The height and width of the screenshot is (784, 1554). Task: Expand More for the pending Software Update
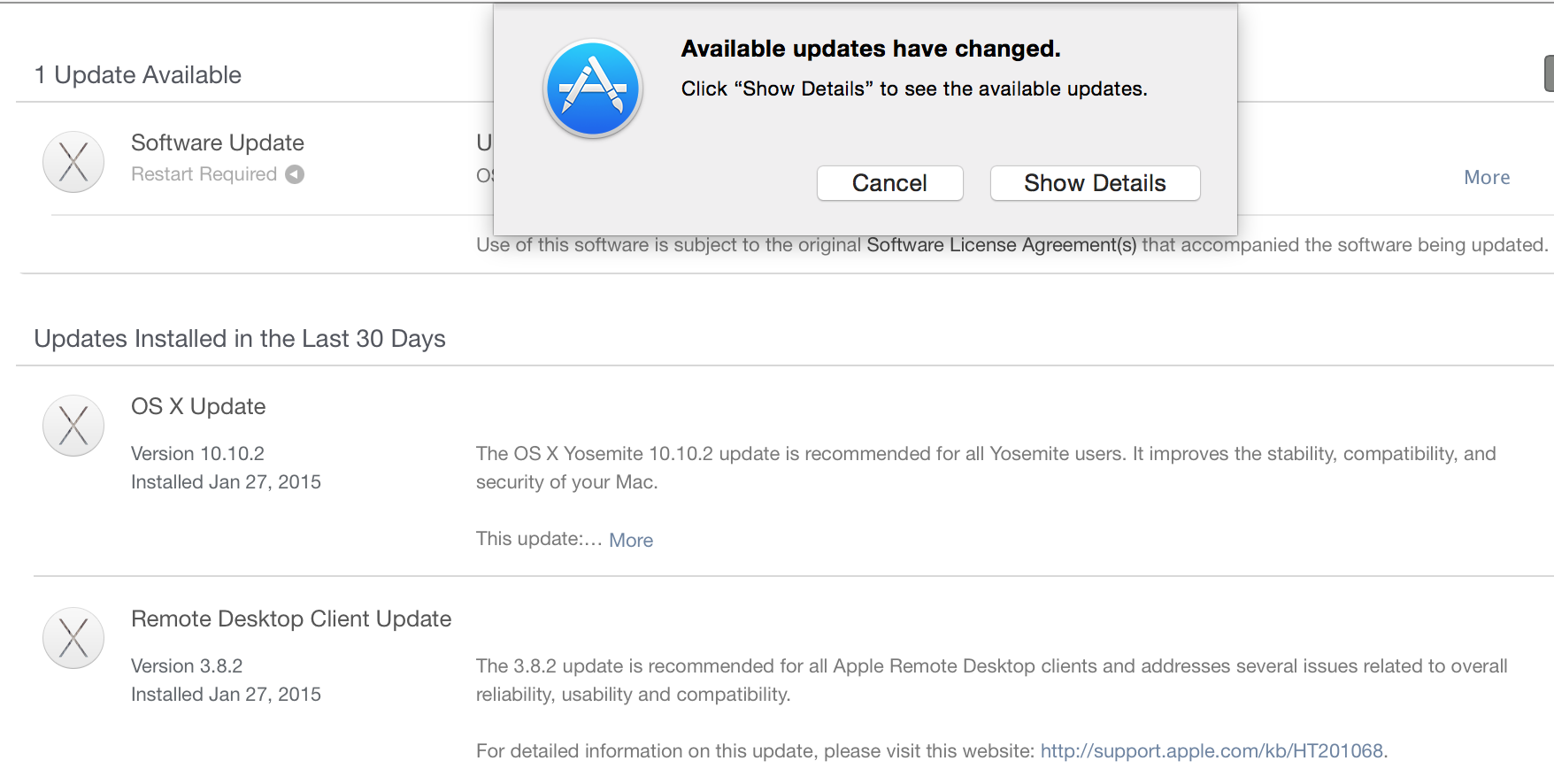(1487, 177)
